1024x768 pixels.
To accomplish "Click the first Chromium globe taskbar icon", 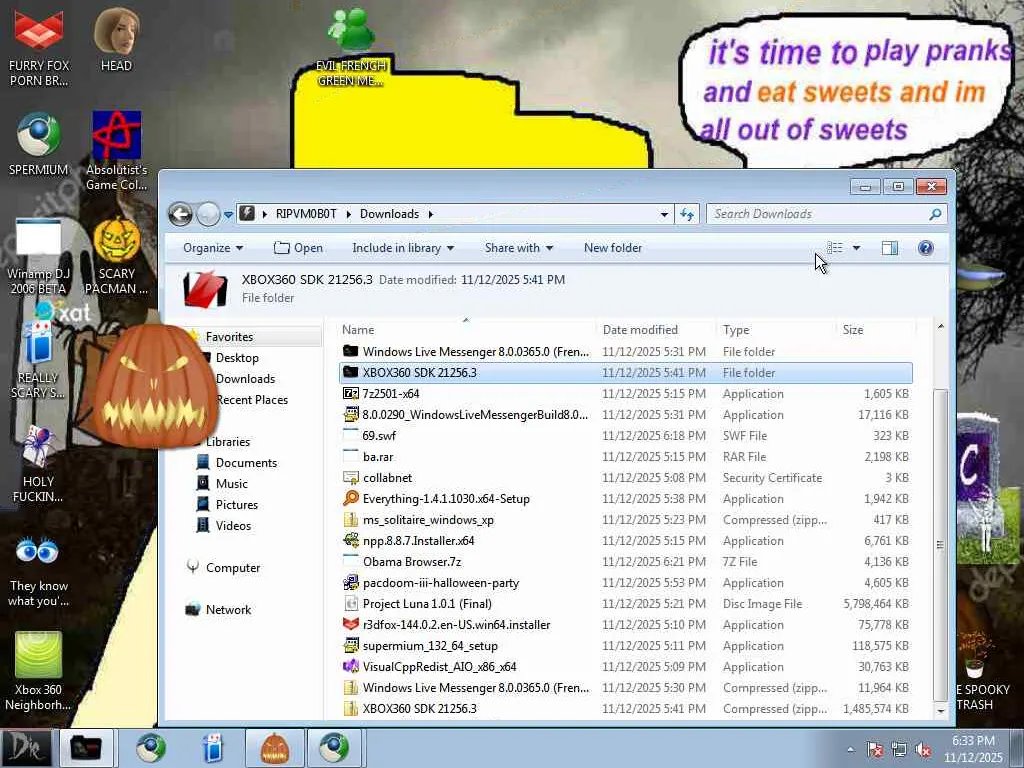I will 152,748.
